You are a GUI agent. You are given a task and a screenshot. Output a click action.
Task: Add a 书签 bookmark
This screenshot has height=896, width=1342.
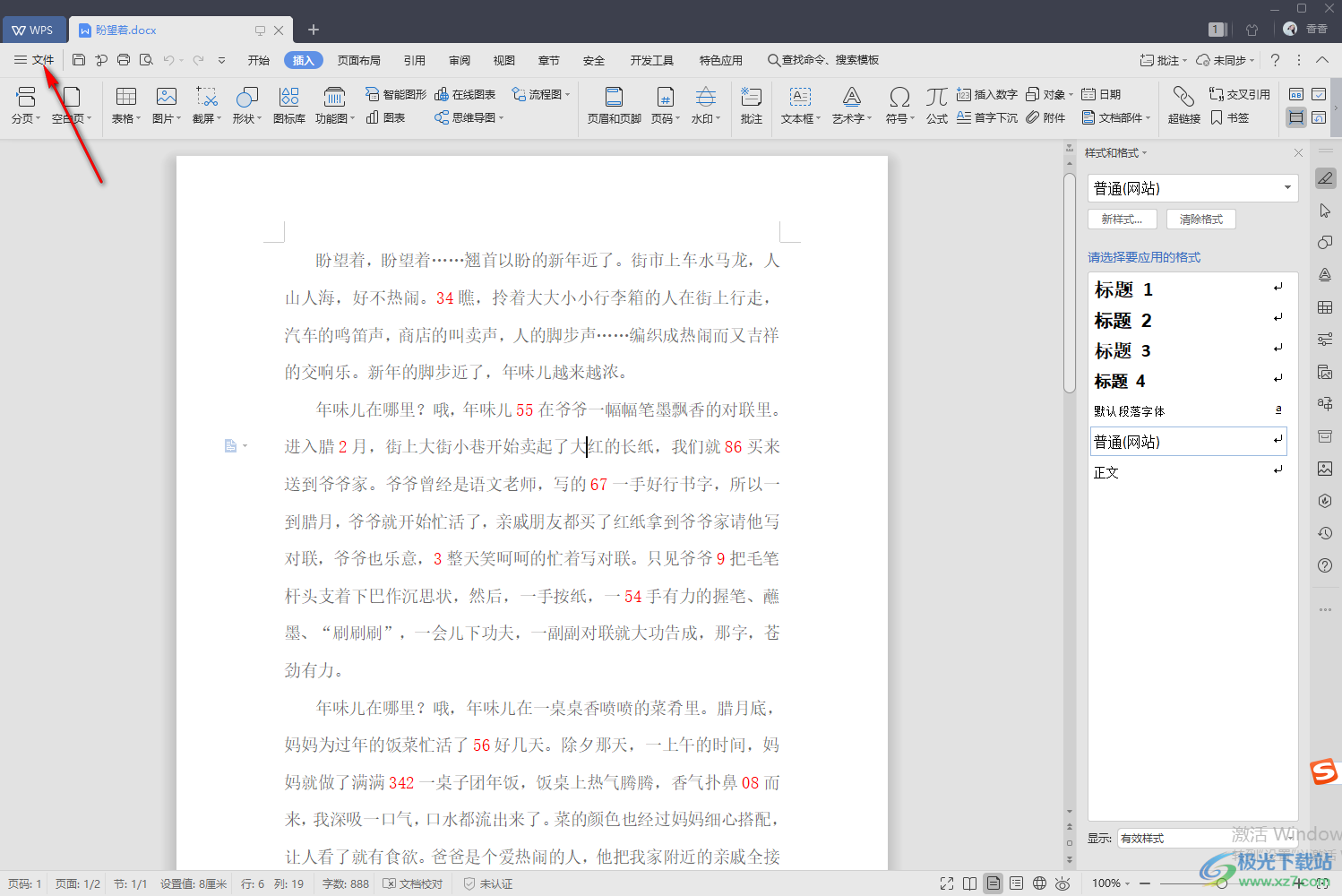pyautogui.click(x=1229, y=117)
